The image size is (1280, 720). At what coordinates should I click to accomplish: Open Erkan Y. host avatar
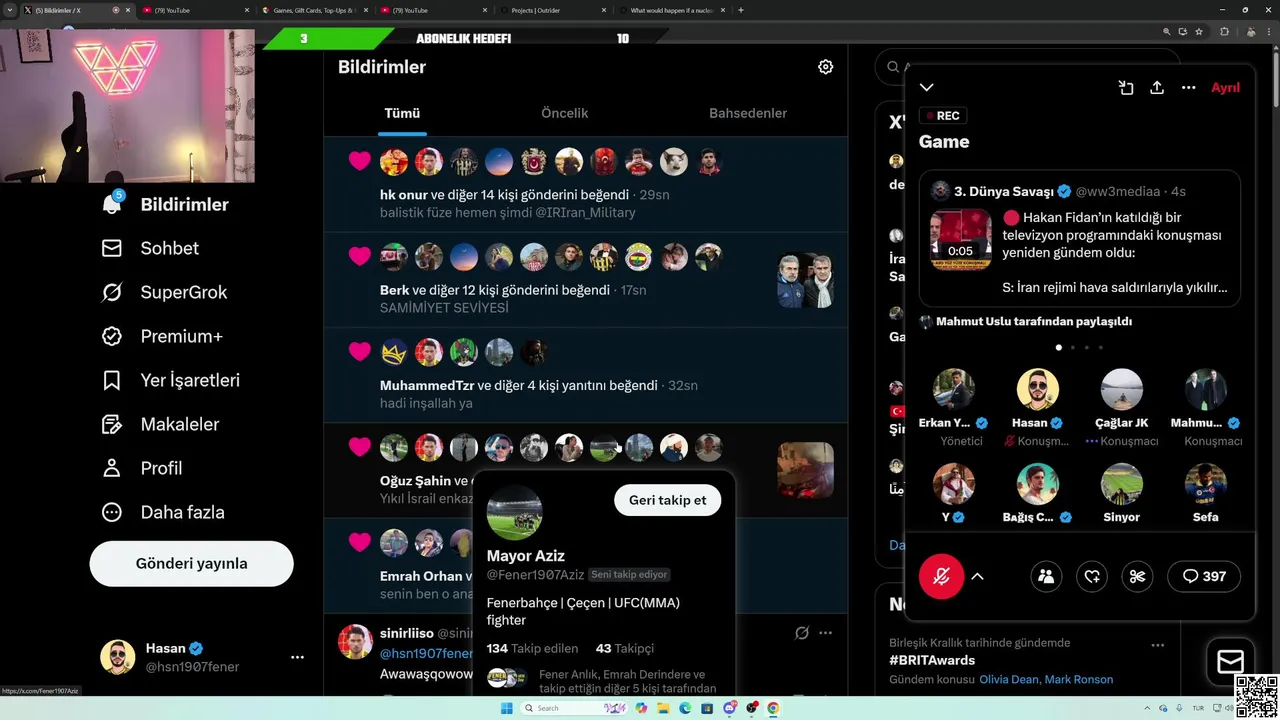953,390
